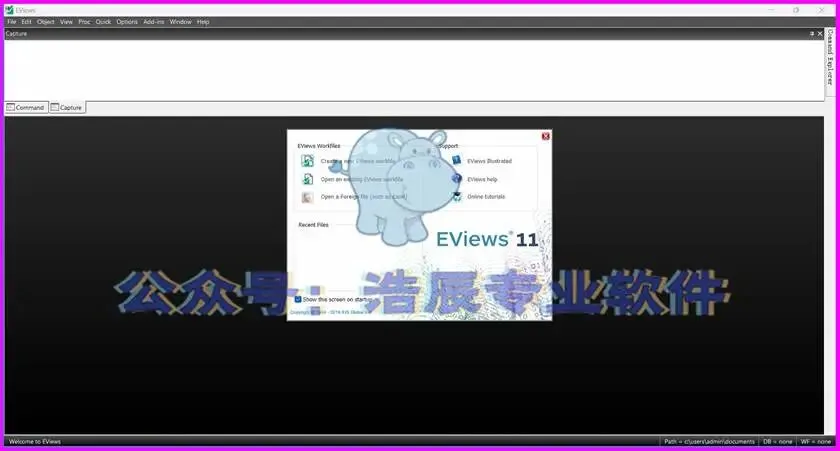Click Open a Foreign file link
The image size is (840, 451).
pyautogui.click(x=364, y=197)
